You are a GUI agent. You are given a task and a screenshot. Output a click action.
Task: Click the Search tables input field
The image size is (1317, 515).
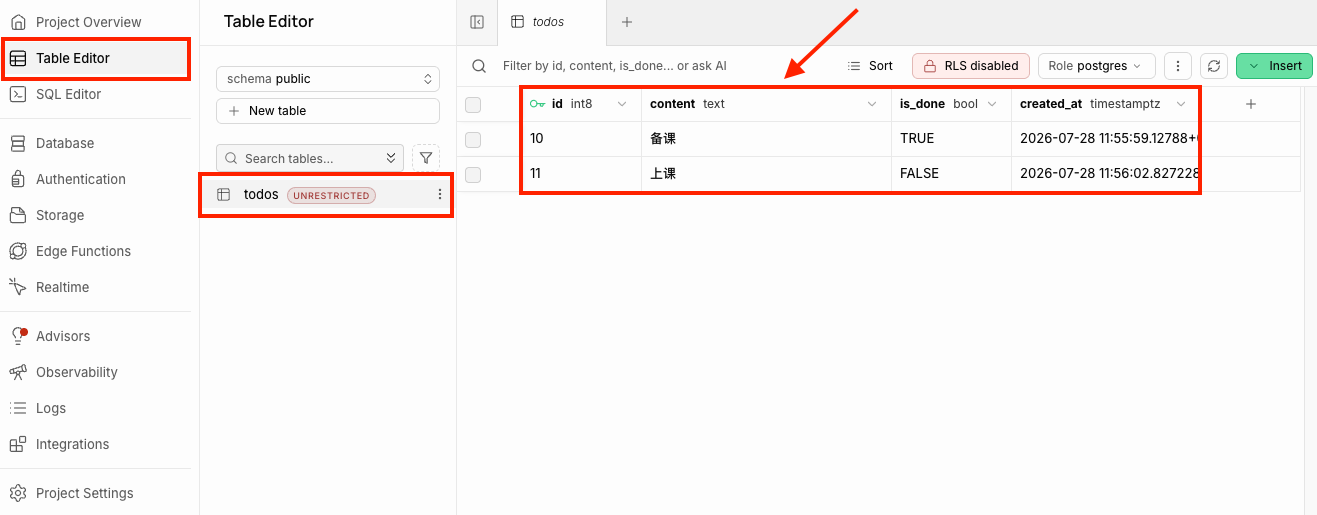coord(310,158)
